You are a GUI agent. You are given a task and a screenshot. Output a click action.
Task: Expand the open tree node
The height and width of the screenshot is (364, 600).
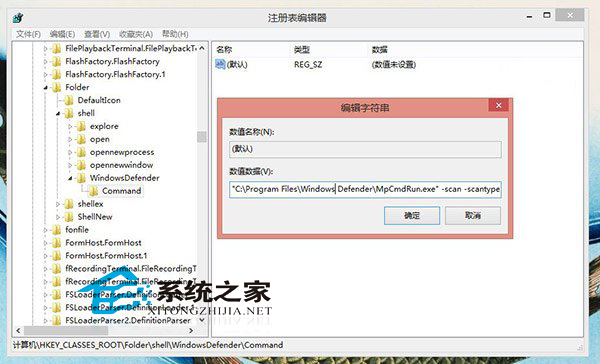click(70, 139)
